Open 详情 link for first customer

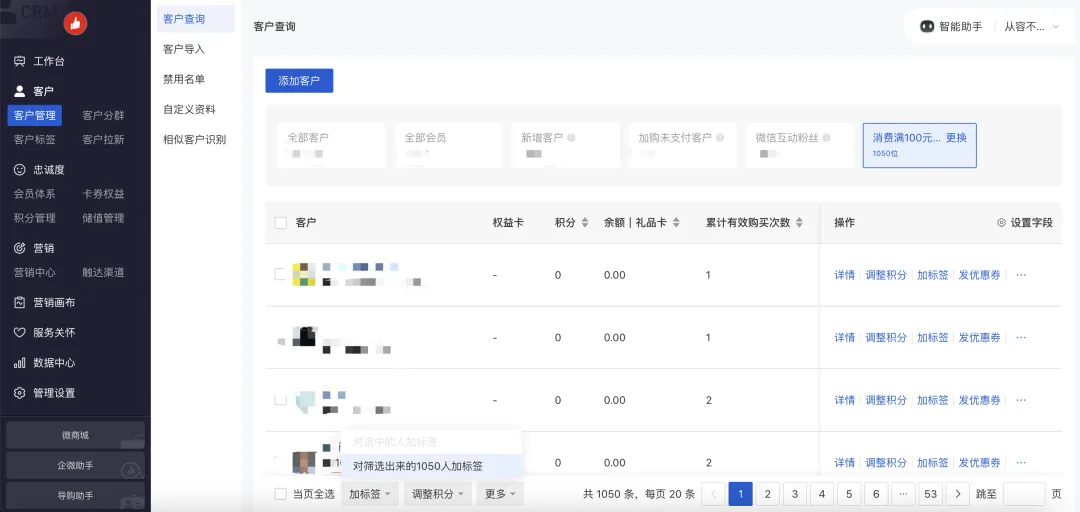coord(845,275)
